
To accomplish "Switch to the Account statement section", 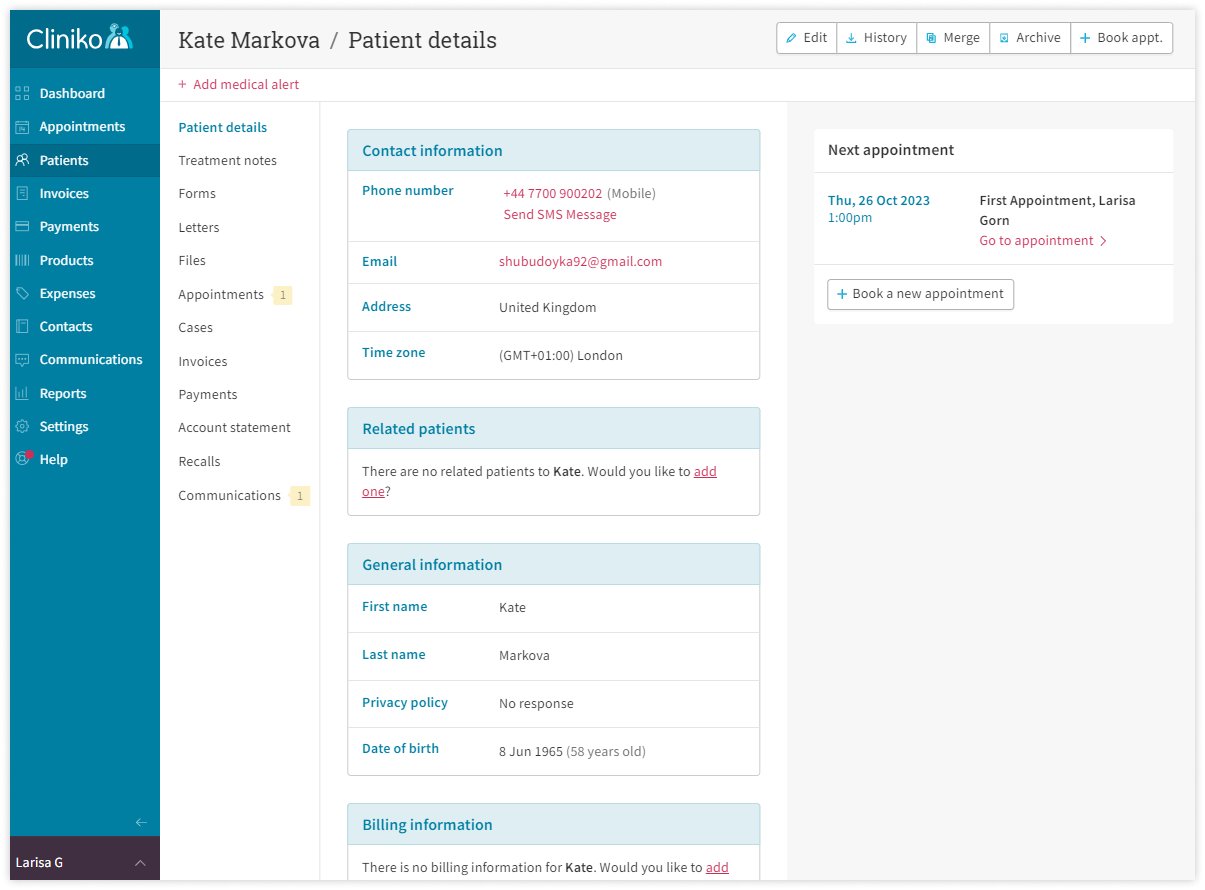I will 234,428.
